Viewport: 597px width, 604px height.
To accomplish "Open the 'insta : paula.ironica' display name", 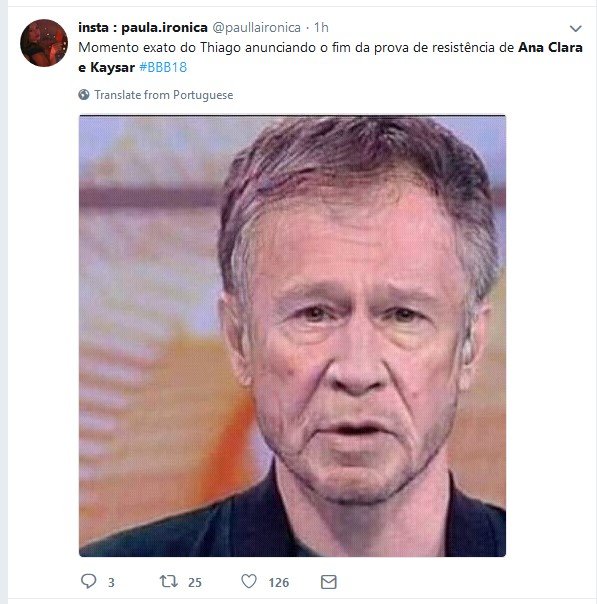I will pos(143,27).
